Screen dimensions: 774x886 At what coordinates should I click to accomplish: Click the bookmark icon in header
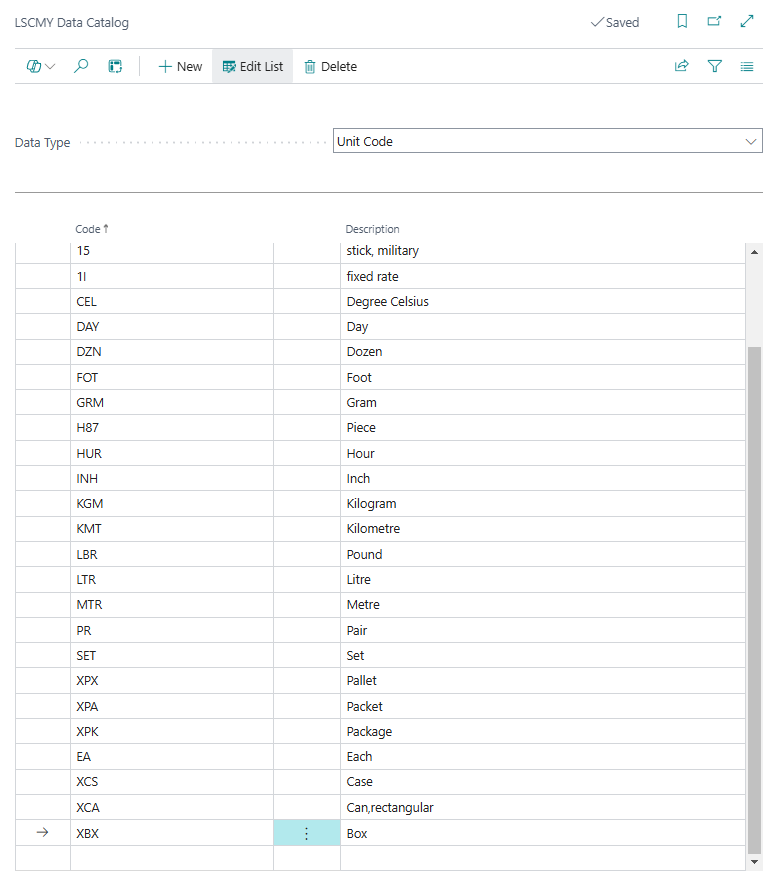click(682, 21)
